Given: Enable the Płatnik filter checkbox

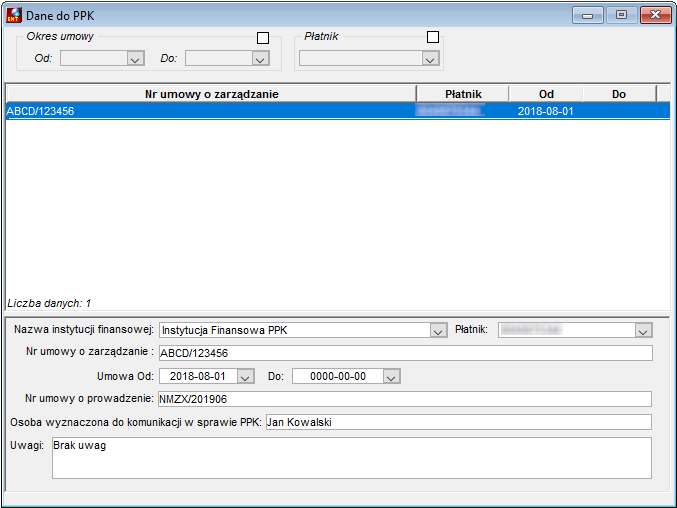Looking at the screenshot, I should [x=433, y=37].
